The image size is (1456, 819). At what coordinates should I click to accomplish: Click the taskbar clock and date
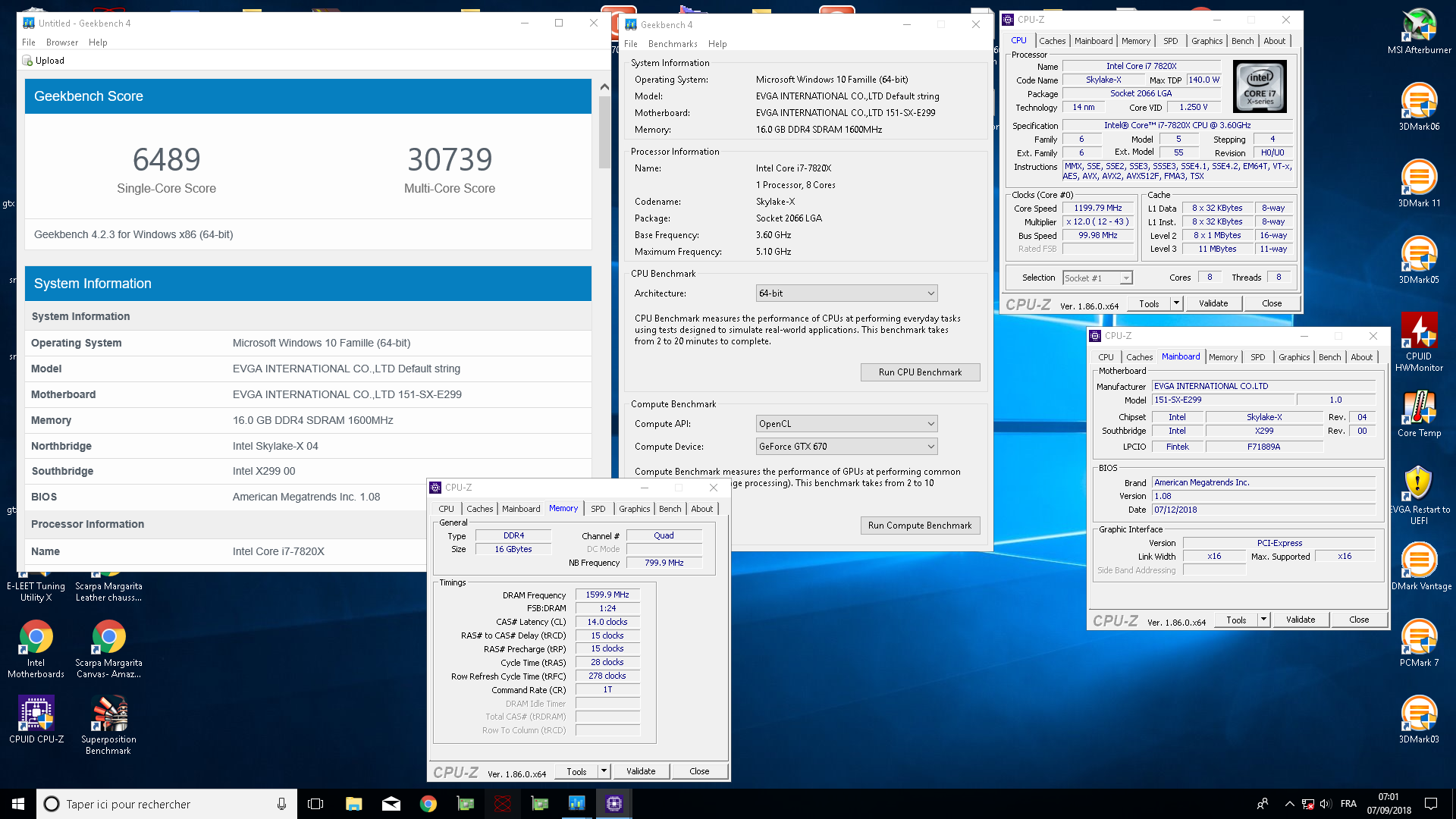1389,804
